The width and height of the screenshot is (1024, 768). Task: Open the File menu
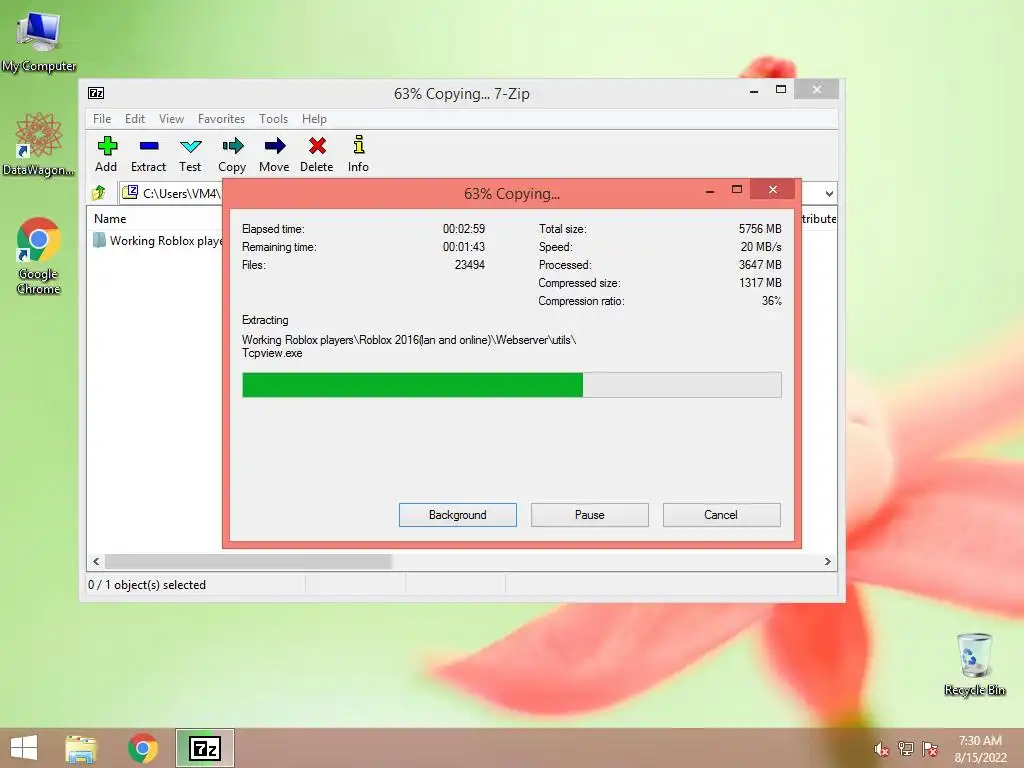pos(102,119)
